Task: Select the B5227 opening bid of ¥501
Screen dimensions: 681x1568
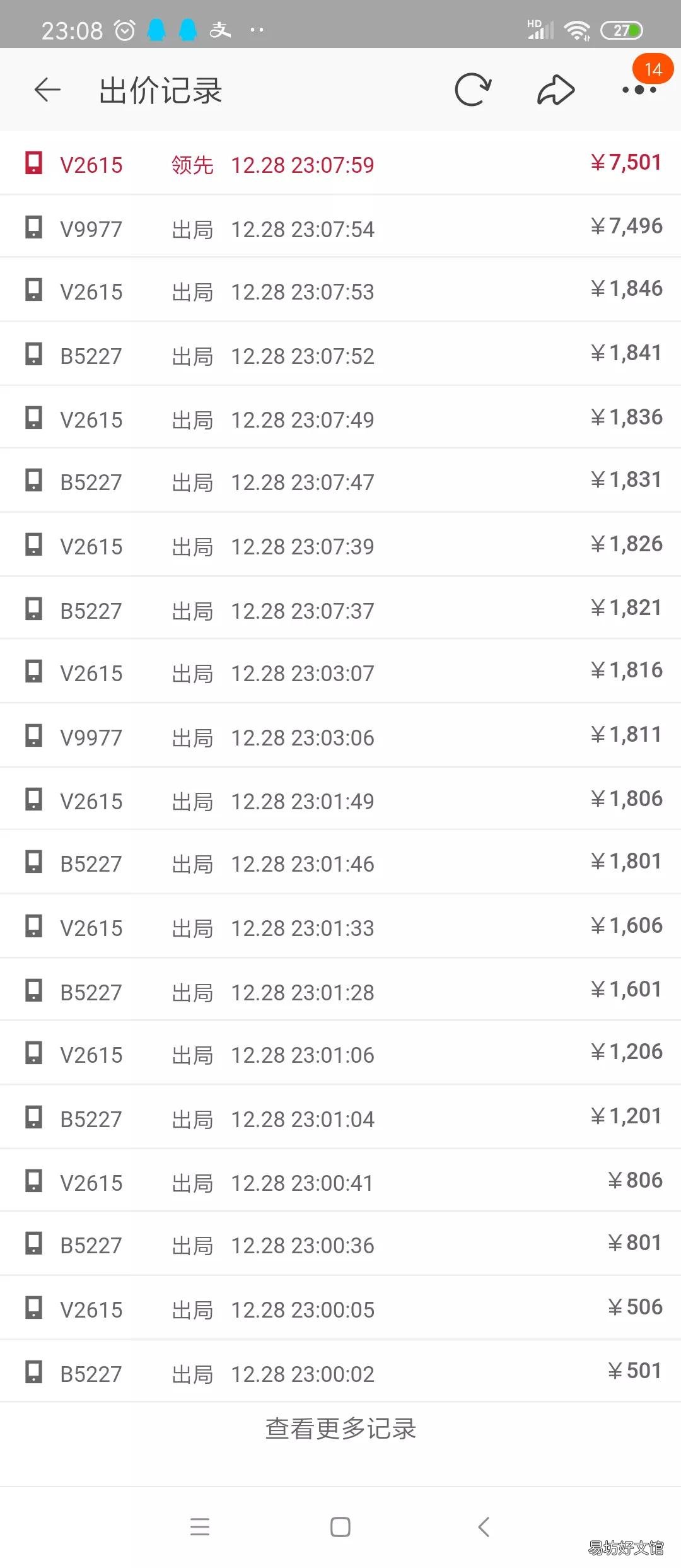Action: pos(340,1371)
